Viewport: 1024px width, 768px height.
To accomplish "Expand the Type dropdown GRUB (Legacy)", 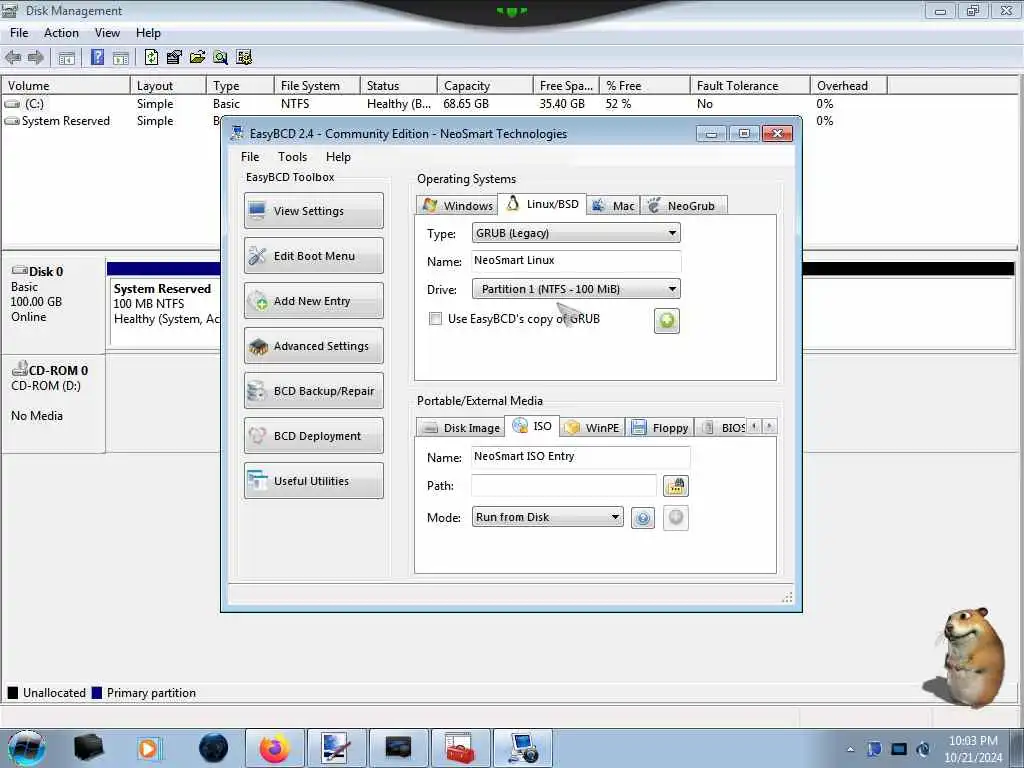I will pos(576,233).
